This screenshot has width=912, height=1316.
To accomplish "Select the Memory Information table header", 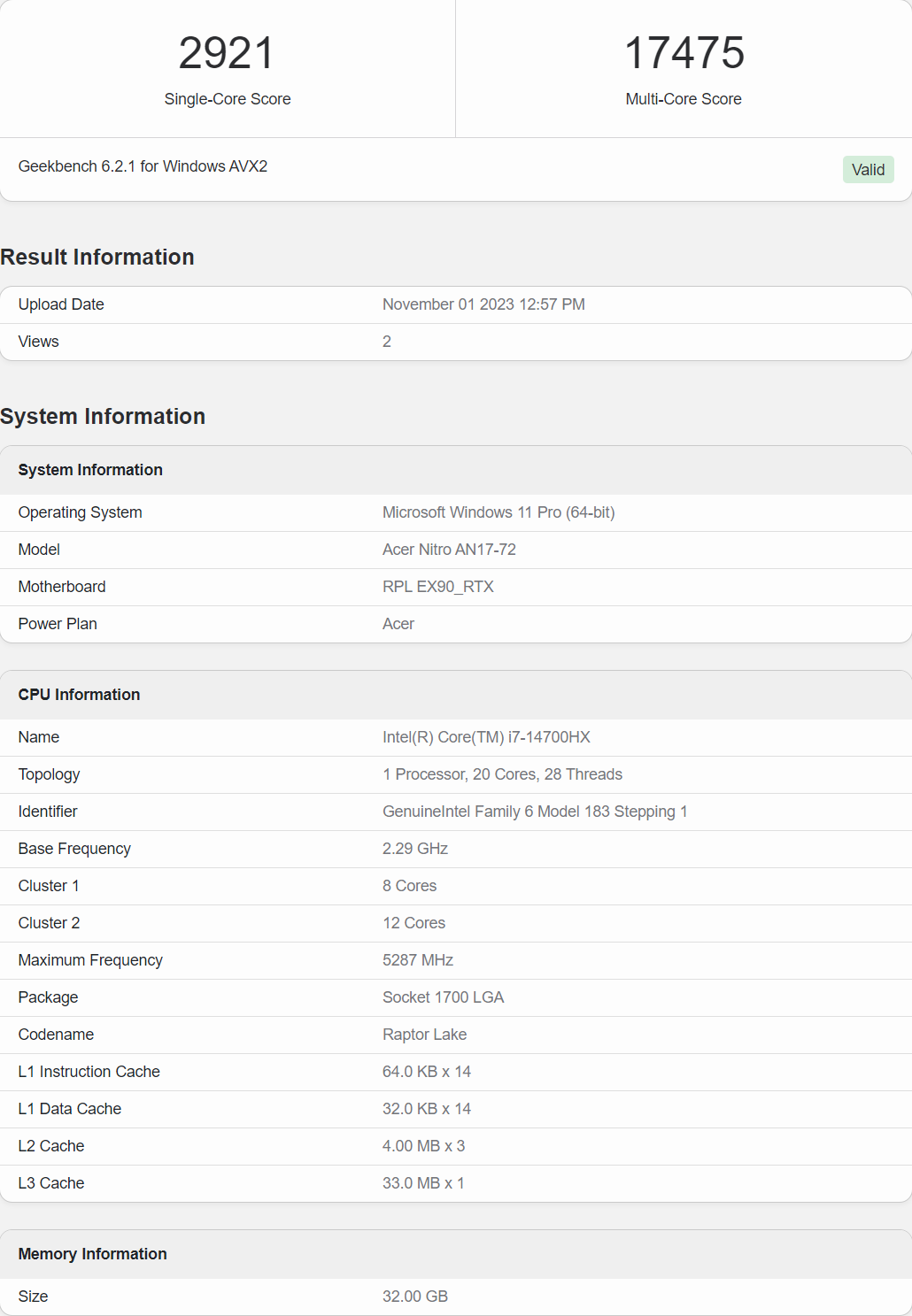I will (x=92, y=1254).
